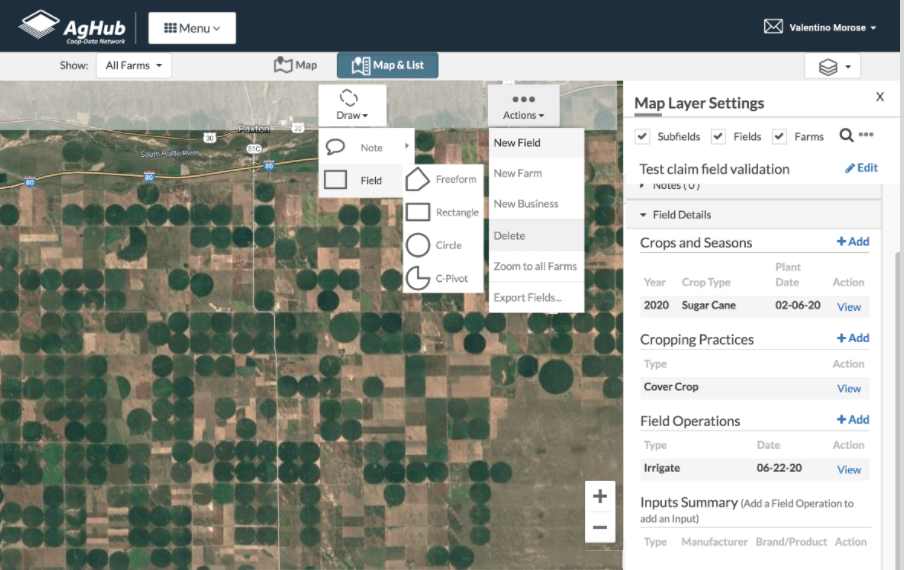
Task: Toggle the Fields layer checkbox
Action: point(718,136)
